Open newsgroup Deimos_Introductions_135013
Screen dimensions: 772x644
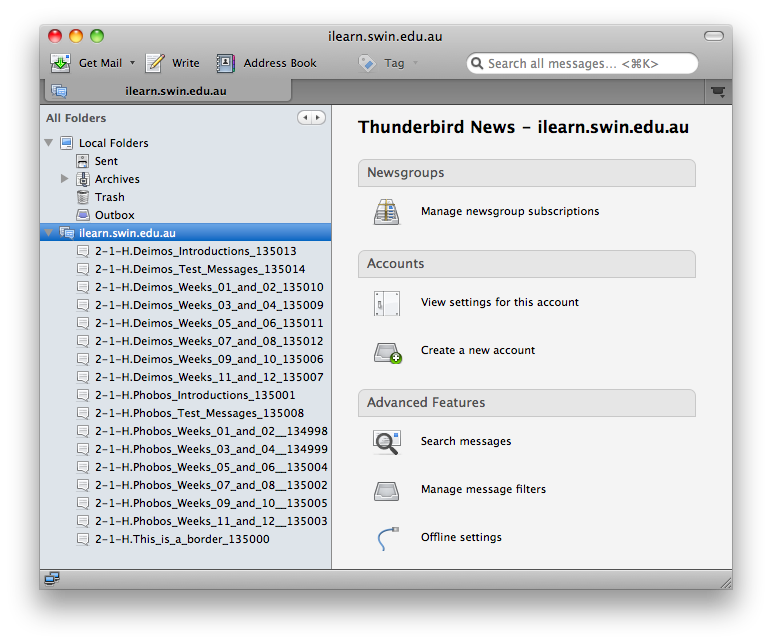196,251
